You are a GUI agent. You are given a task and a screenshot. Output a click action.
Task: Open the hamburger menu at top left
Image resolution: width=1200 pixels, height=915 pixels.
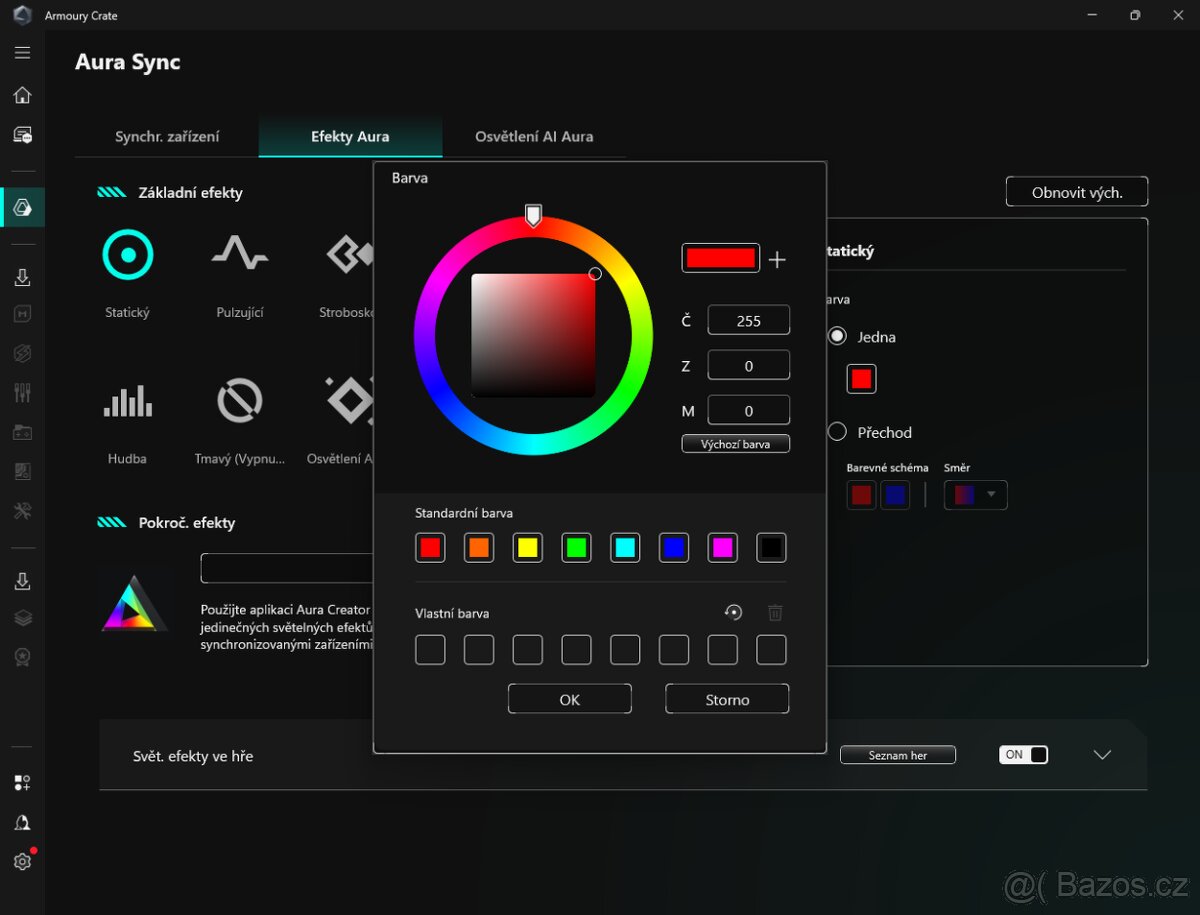point(22,52)
